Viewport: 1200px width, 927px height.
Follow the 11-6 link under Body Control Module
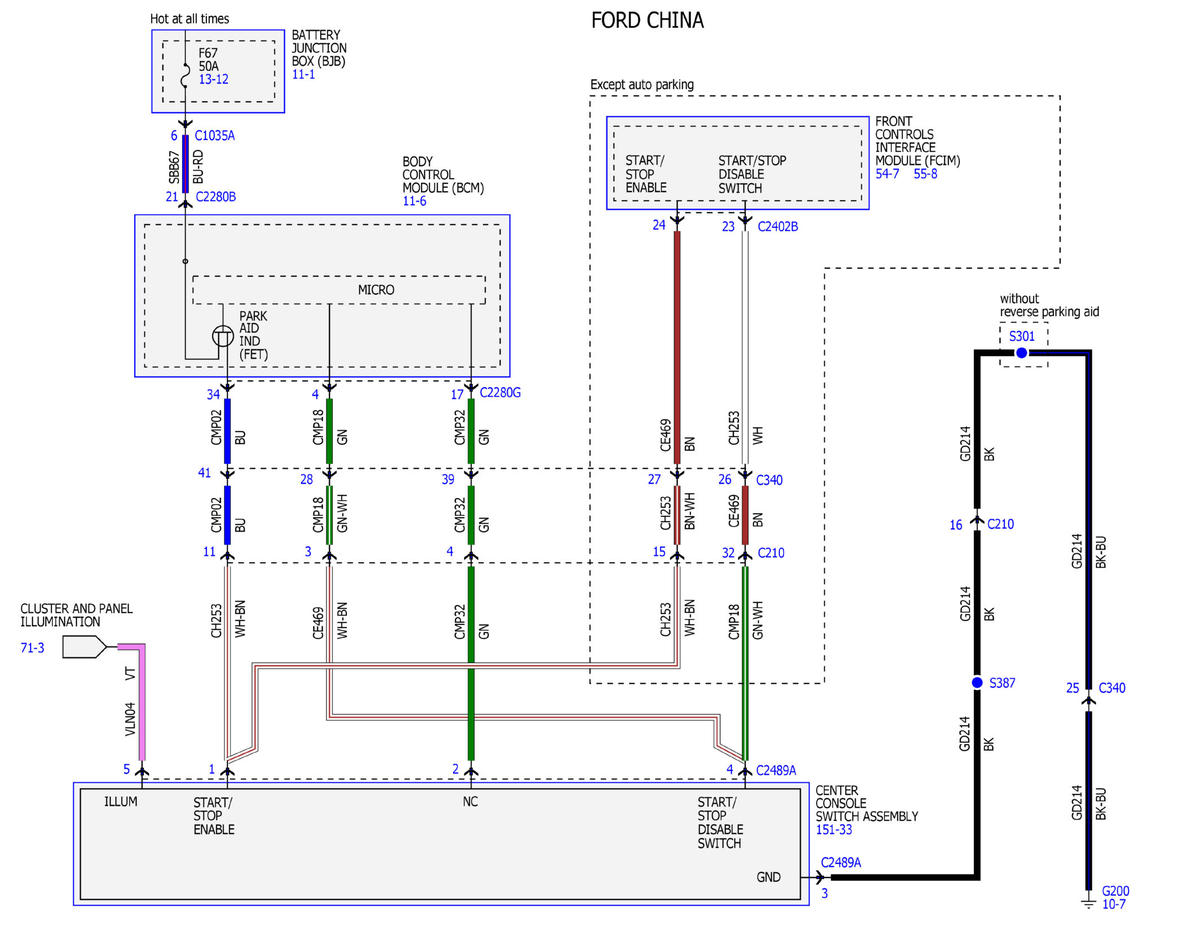click(415, 201)
